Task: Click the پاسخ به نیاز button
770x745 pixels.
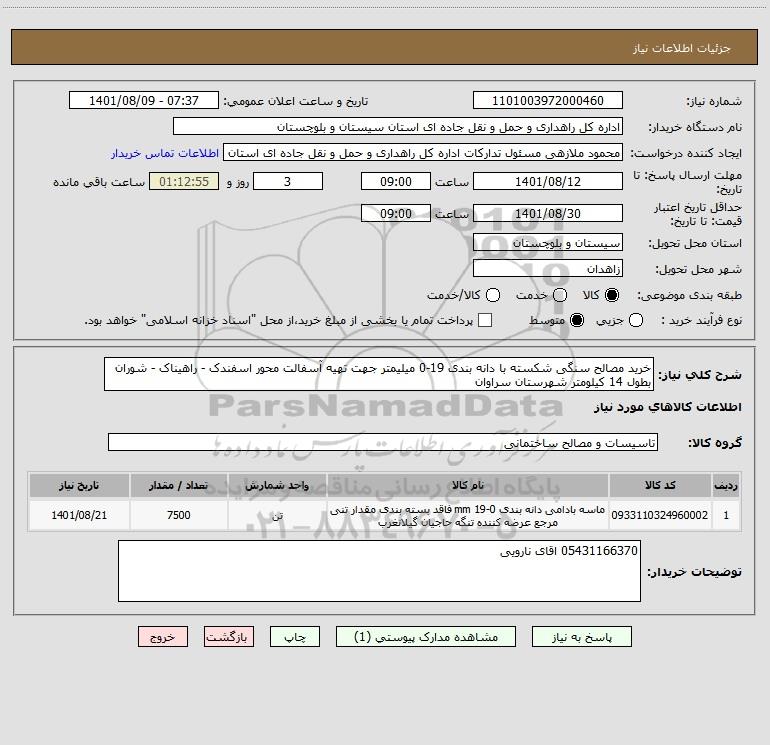Action: click(582, 637)
